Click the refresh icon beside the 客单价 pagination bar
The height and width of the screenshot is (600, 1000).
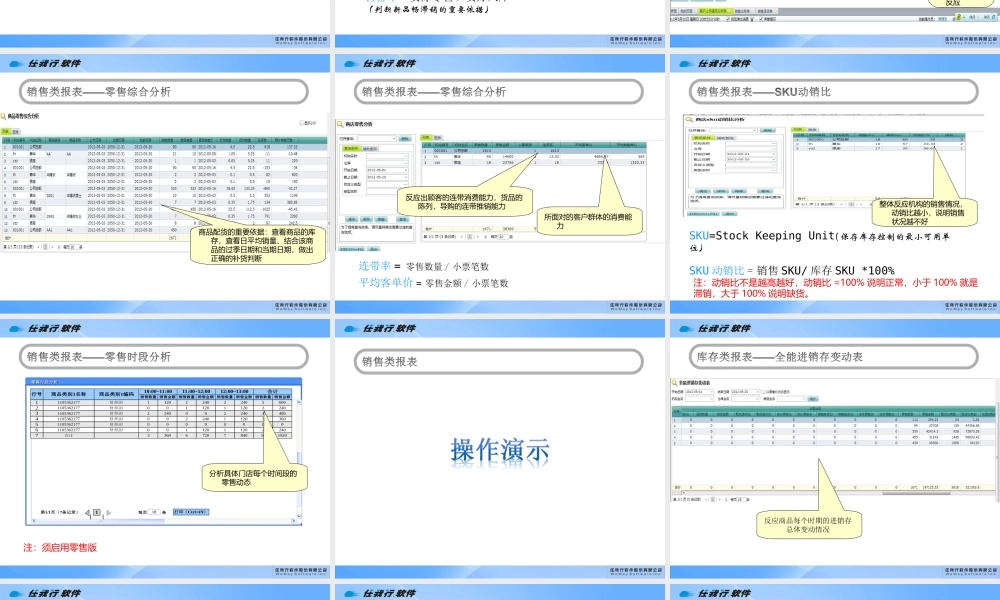click(x=485, y=236)
